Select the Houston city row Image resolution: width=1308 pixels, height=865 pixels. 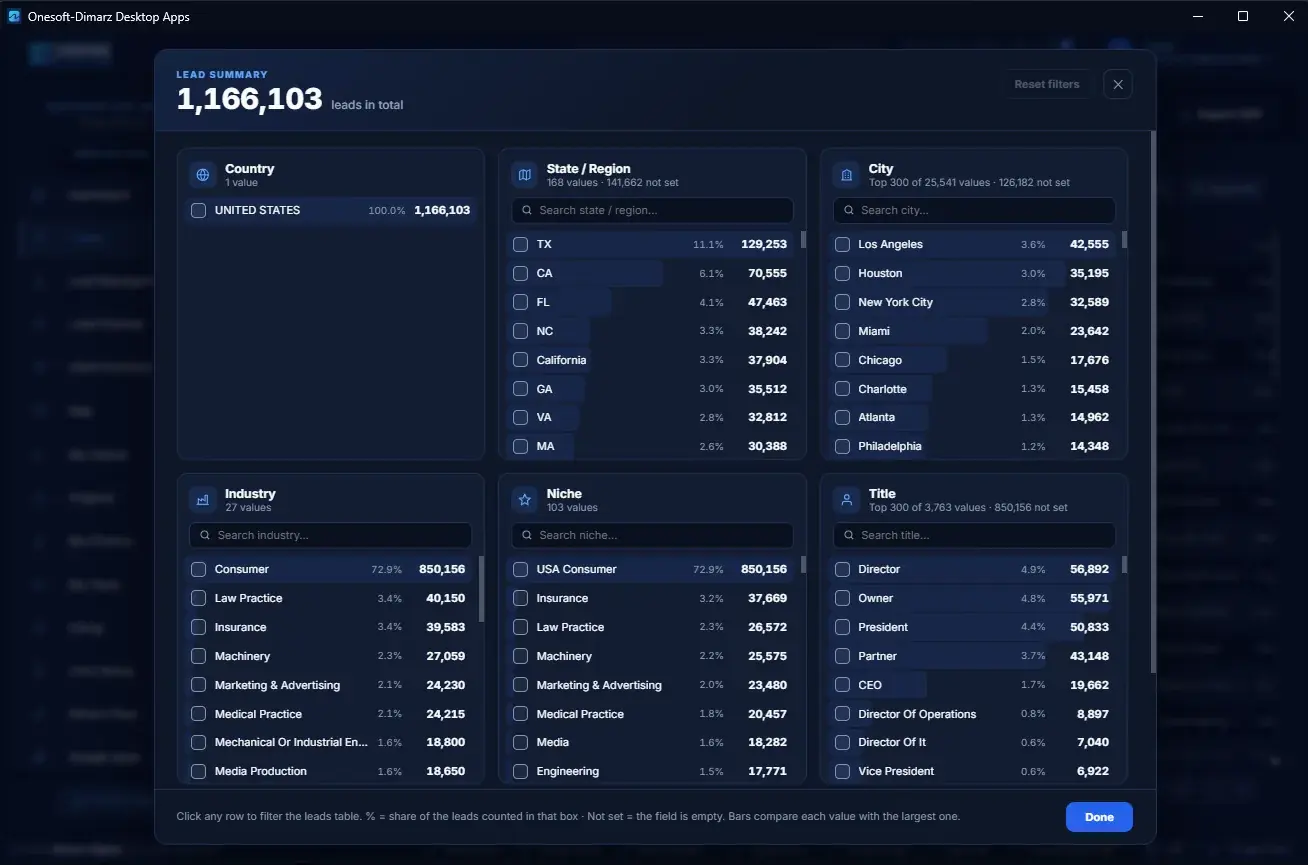pyautogui.click(x=974, y=273)
